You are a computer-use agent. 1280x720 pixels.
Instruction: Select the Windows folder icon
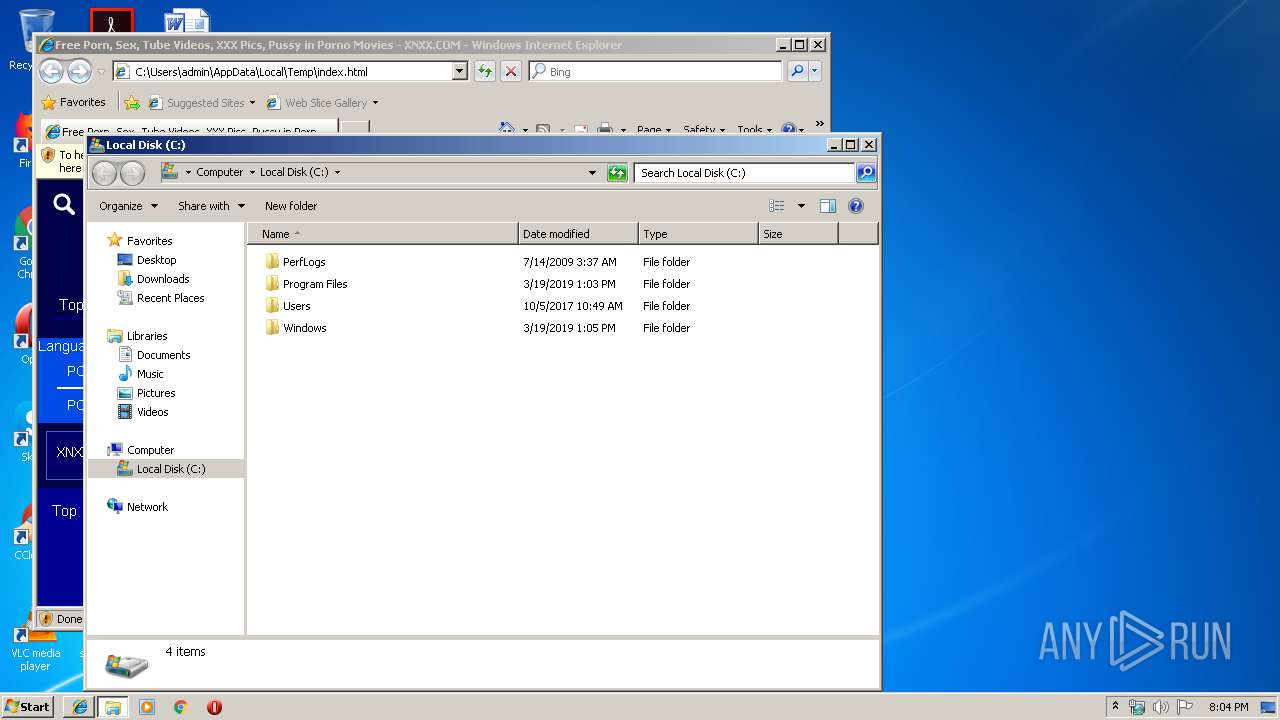pos(272,328)
